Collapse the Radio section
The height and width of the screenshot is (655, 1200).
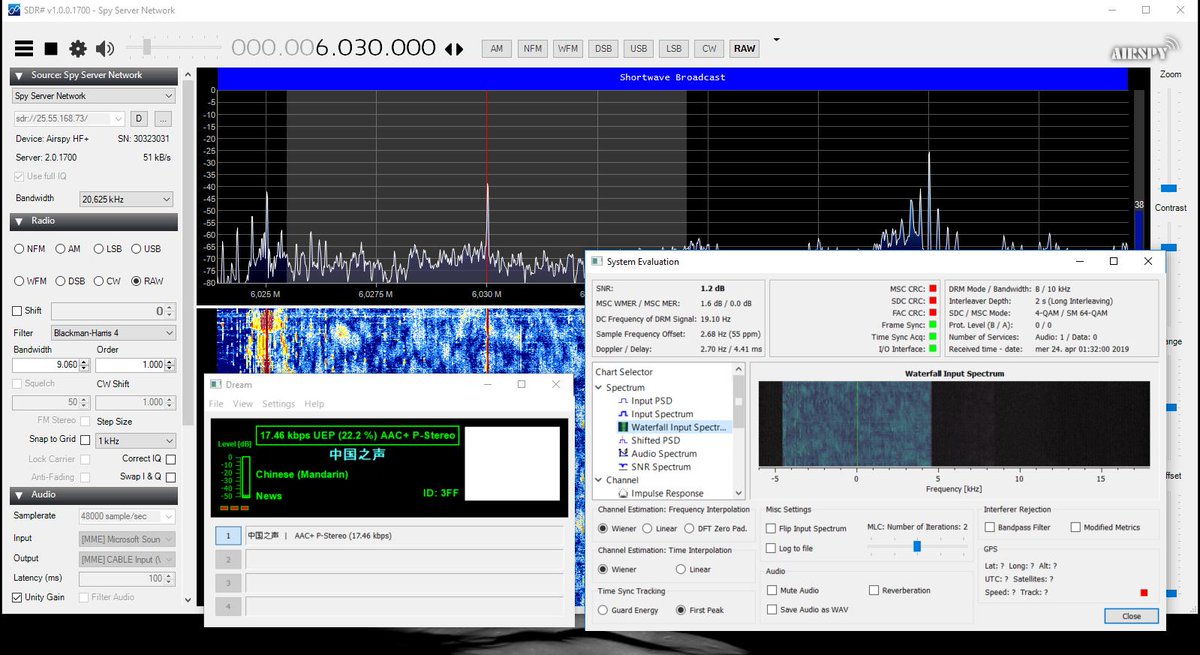coord(18,221)
